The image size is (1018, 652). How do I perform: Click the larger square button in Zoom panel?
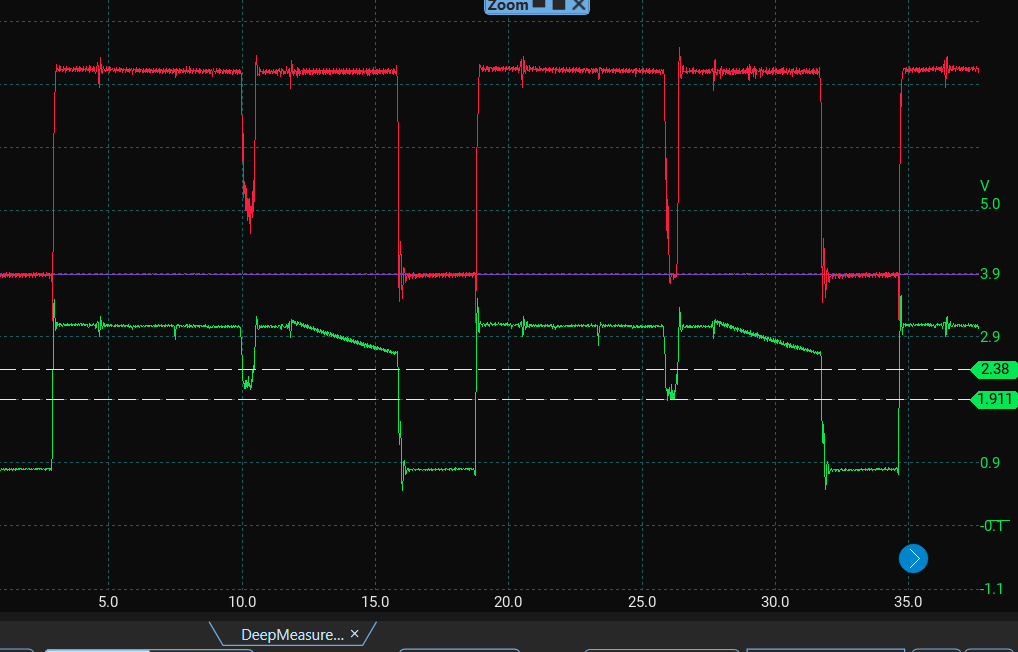pos(558,4)
